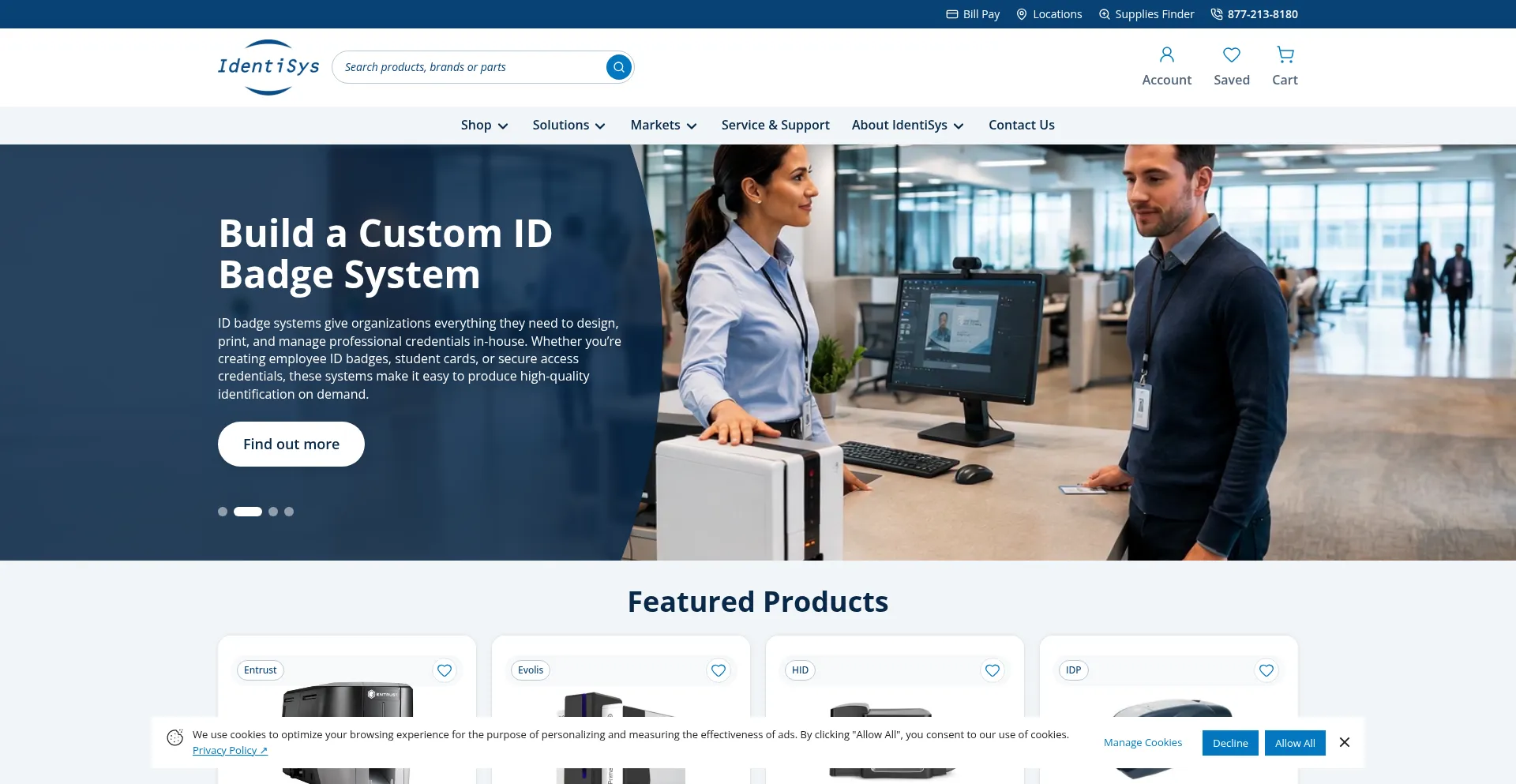
Task: Click the Evolis brand tag
Action: [531, 670]
